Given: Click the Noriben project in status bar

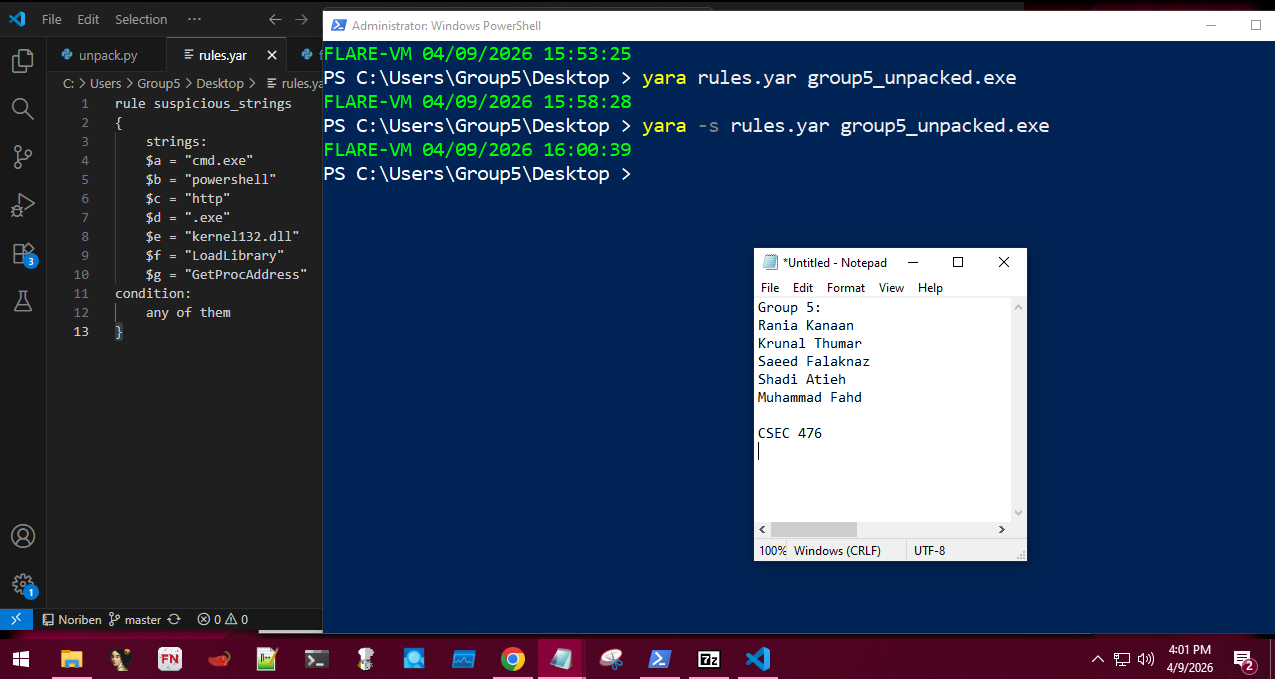Looking at the screenshot, I should coord(71,619).
